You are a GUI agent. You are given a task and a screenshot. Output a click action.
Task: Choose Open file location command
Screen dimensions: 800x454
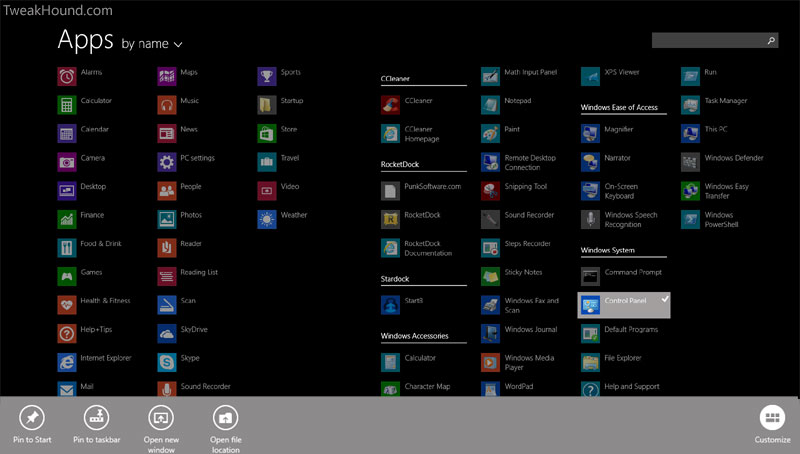[x=226, y=430]
